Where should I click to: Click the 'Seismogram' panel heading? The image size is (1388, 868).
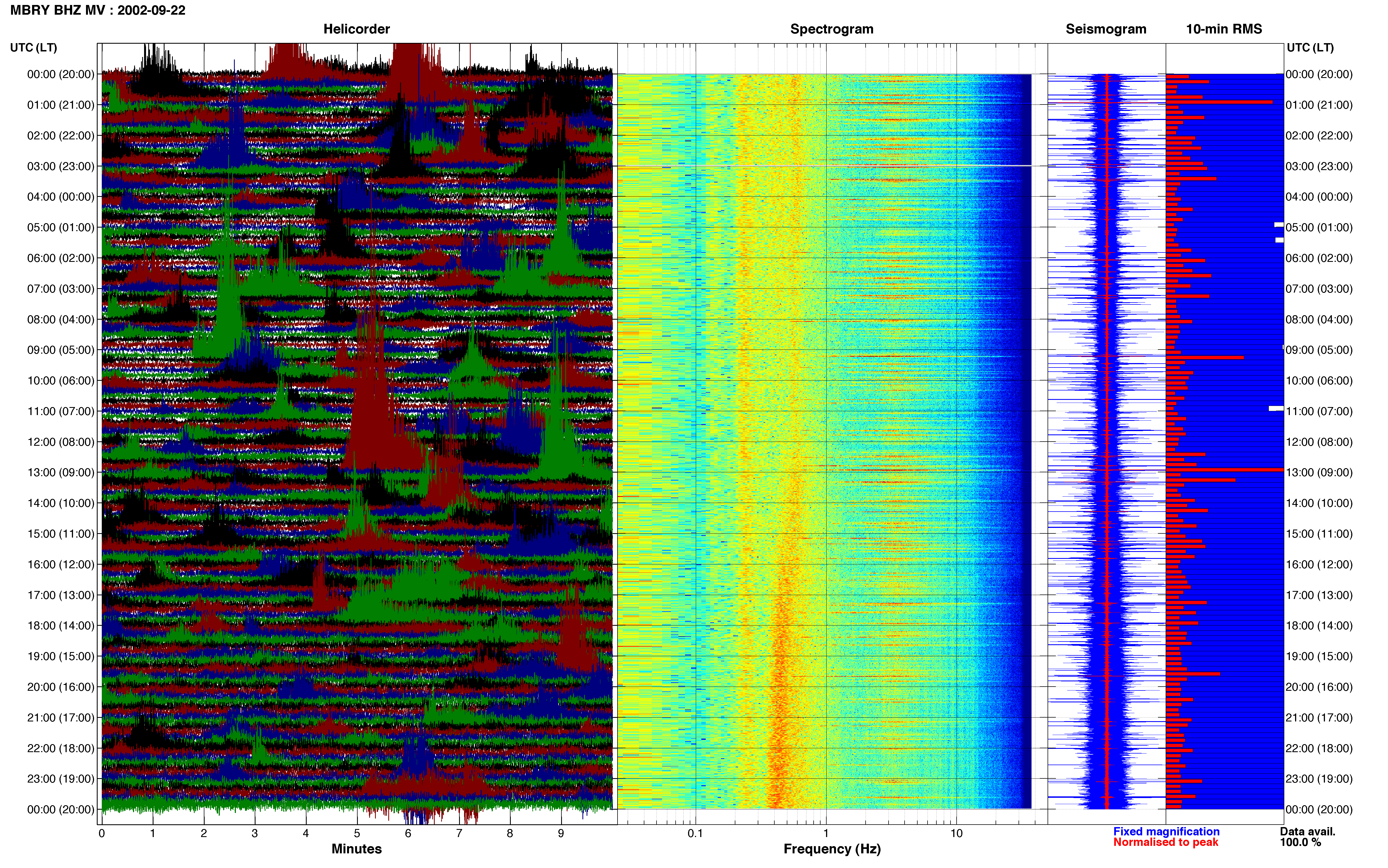click(x=1106, y=29)
